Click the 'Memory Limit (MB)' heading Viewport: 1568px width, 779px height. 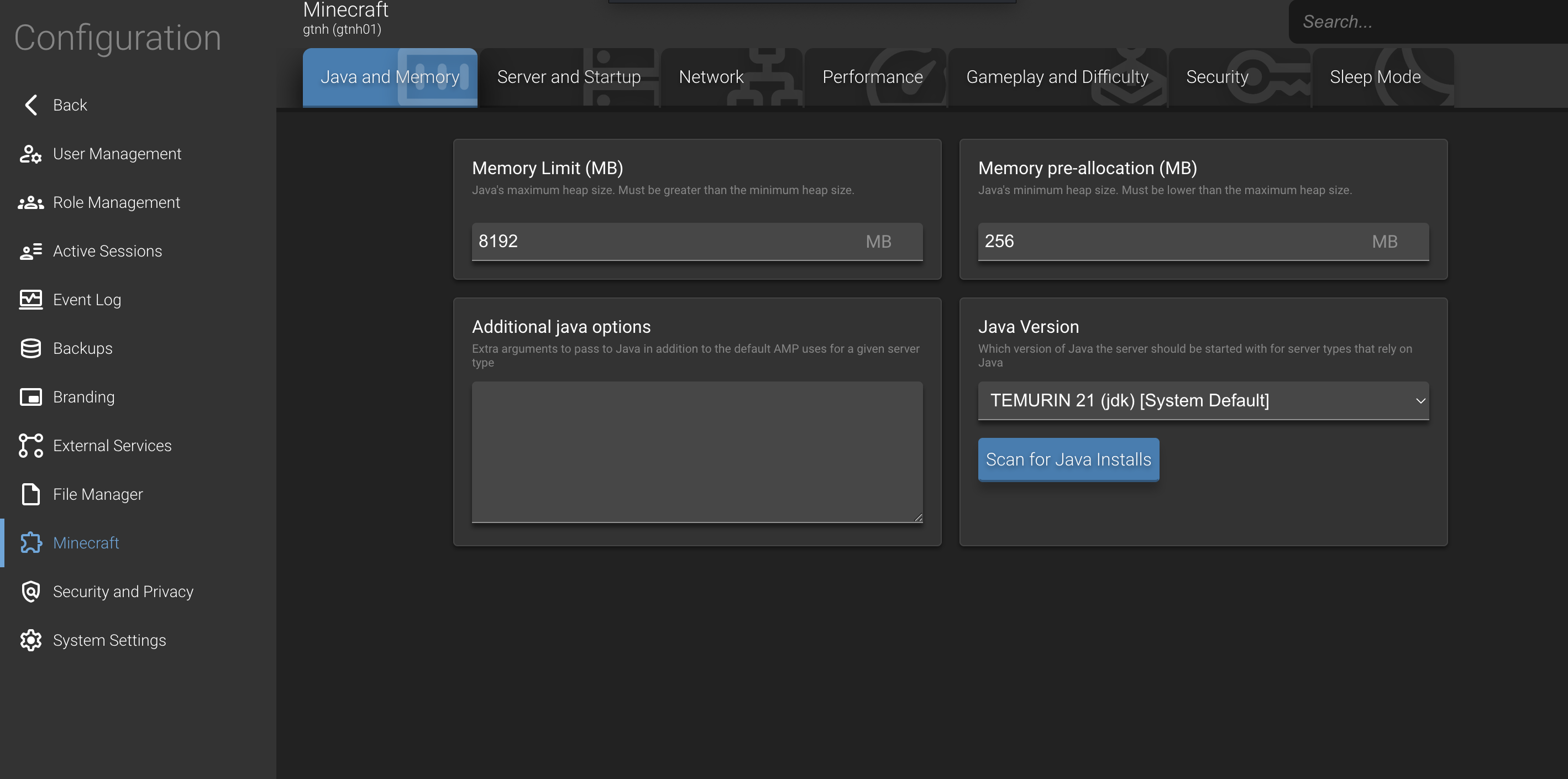[x=547, y=168]
